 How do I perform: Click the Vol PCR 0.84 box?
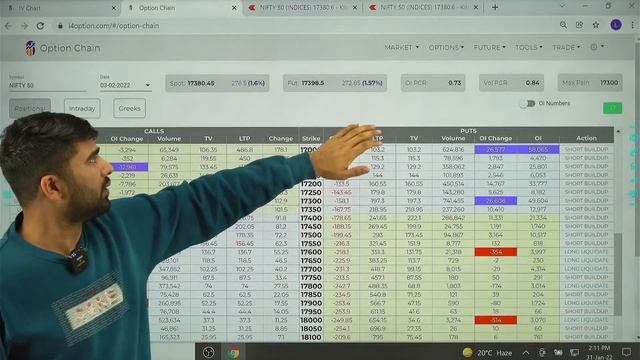click(511, 83)
